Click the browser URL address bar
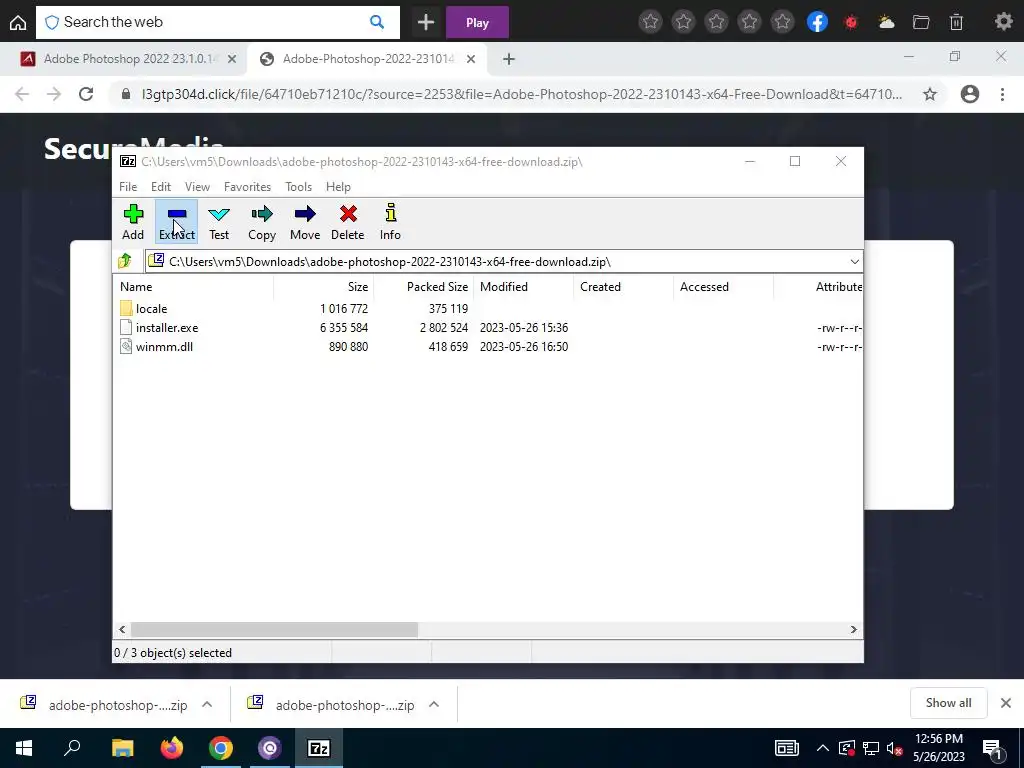Image resolution: width=1024 pixels, height=768 pixels. (x=521, y=94)
